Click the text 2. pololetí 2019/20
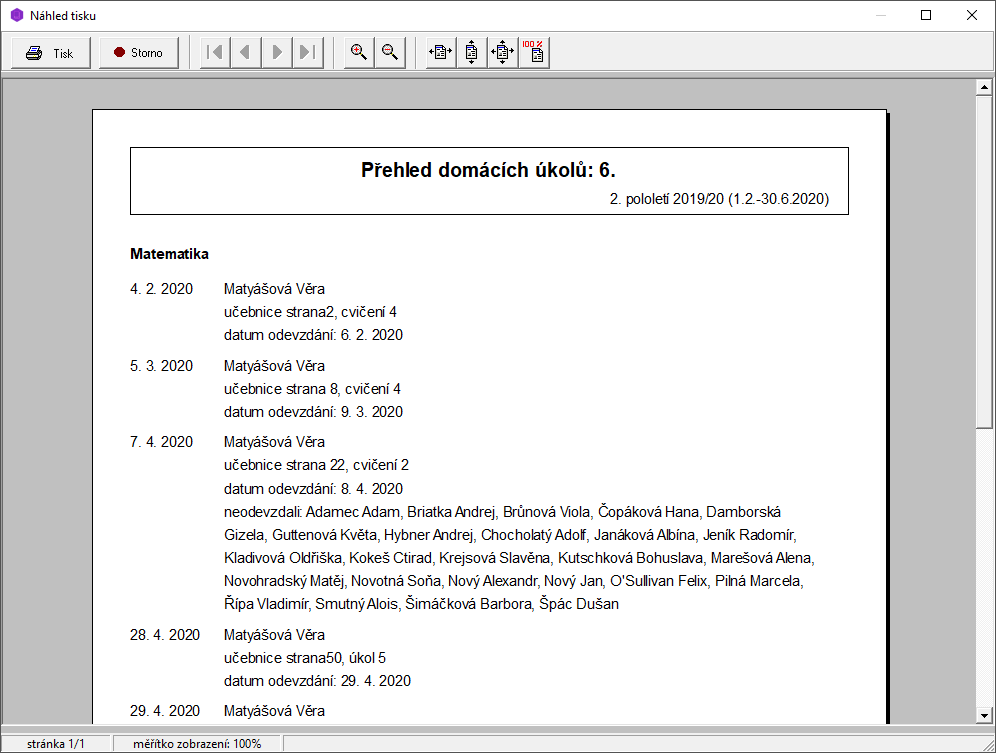 coord(666,199)
